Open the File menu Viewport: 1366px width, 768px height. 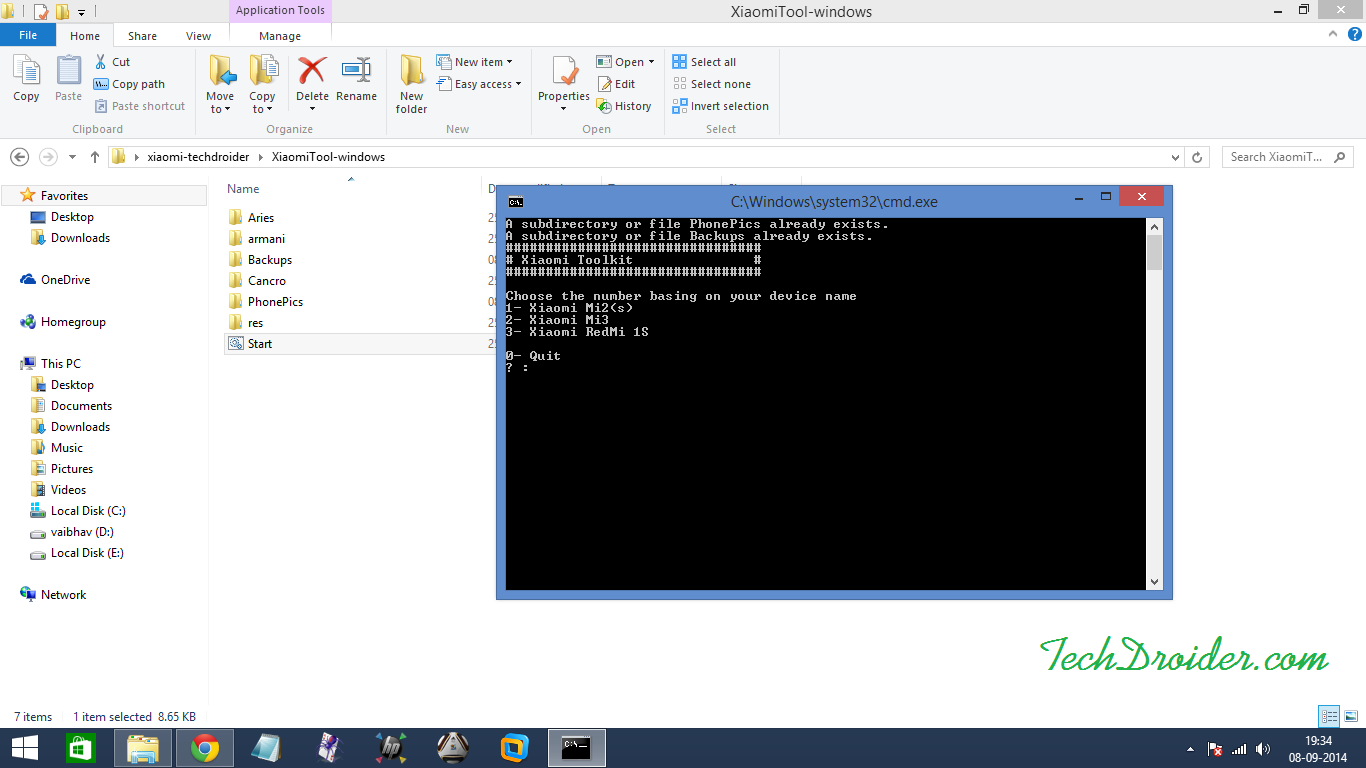[x=28, y=35]
